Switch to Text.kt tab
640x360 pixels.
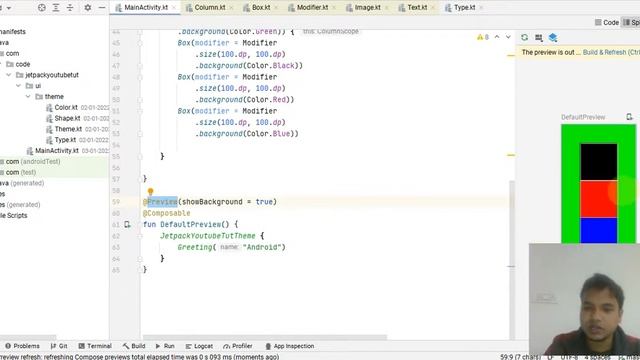(417, 7)
